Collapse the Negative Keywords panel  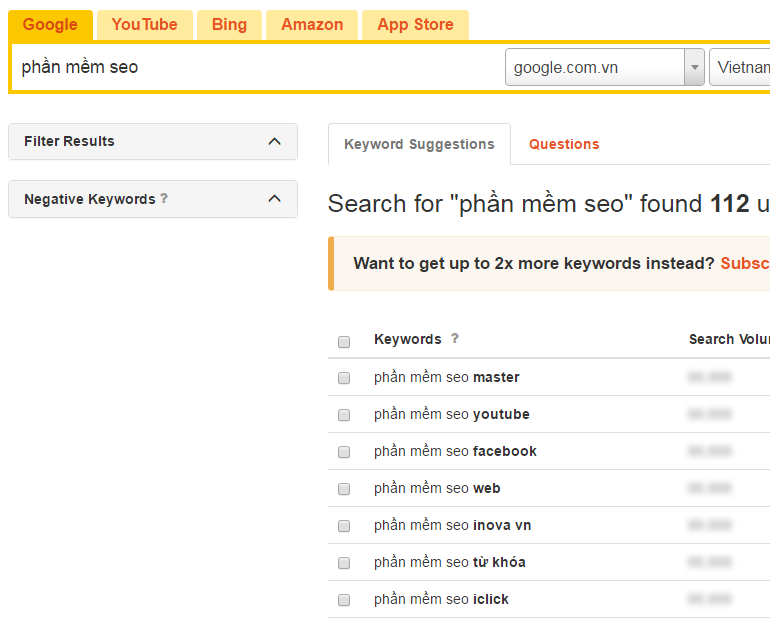[x=274, y=199]
